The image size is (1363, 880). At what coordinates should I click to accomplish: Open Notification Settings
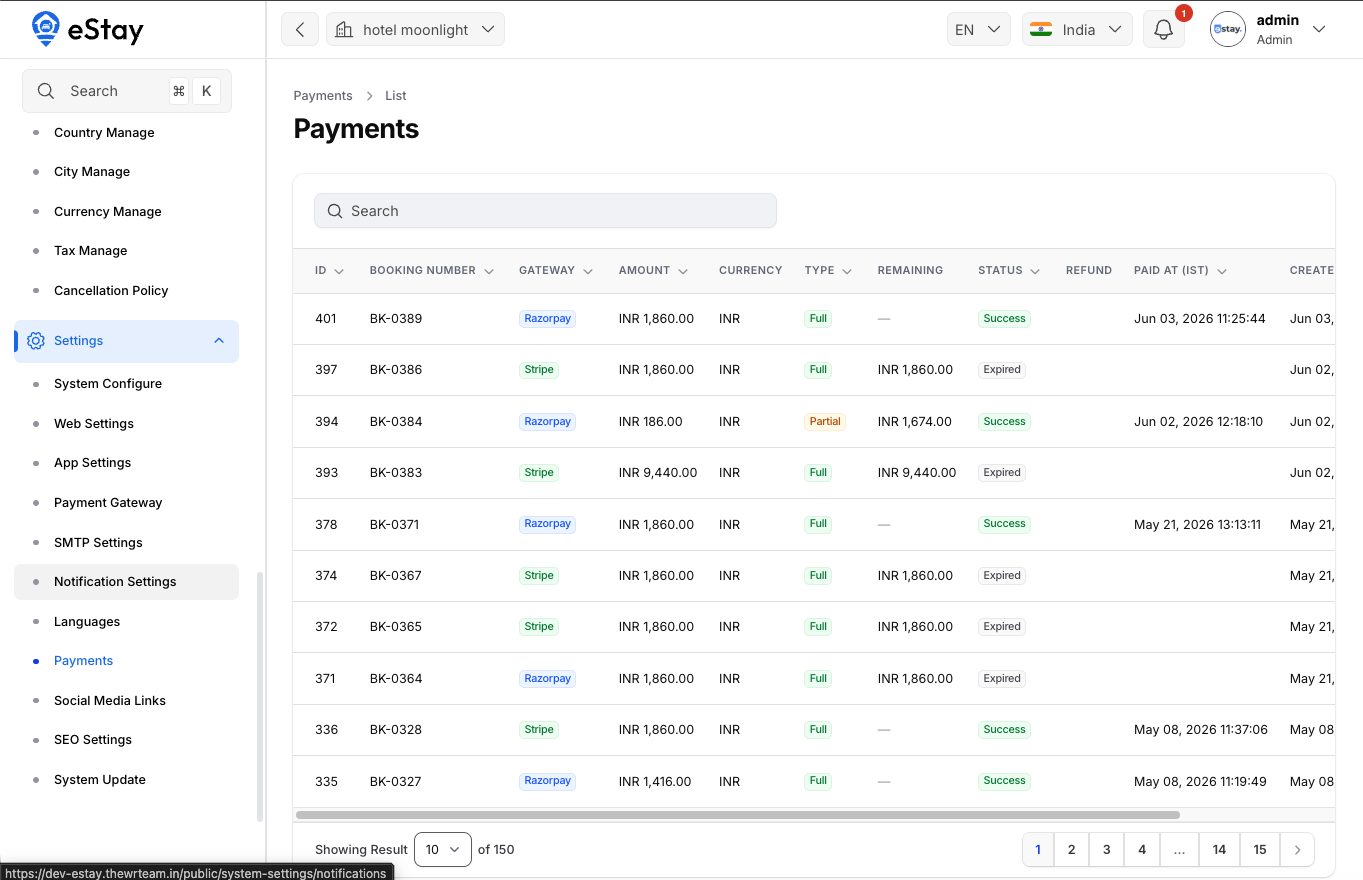pos(126,582)
